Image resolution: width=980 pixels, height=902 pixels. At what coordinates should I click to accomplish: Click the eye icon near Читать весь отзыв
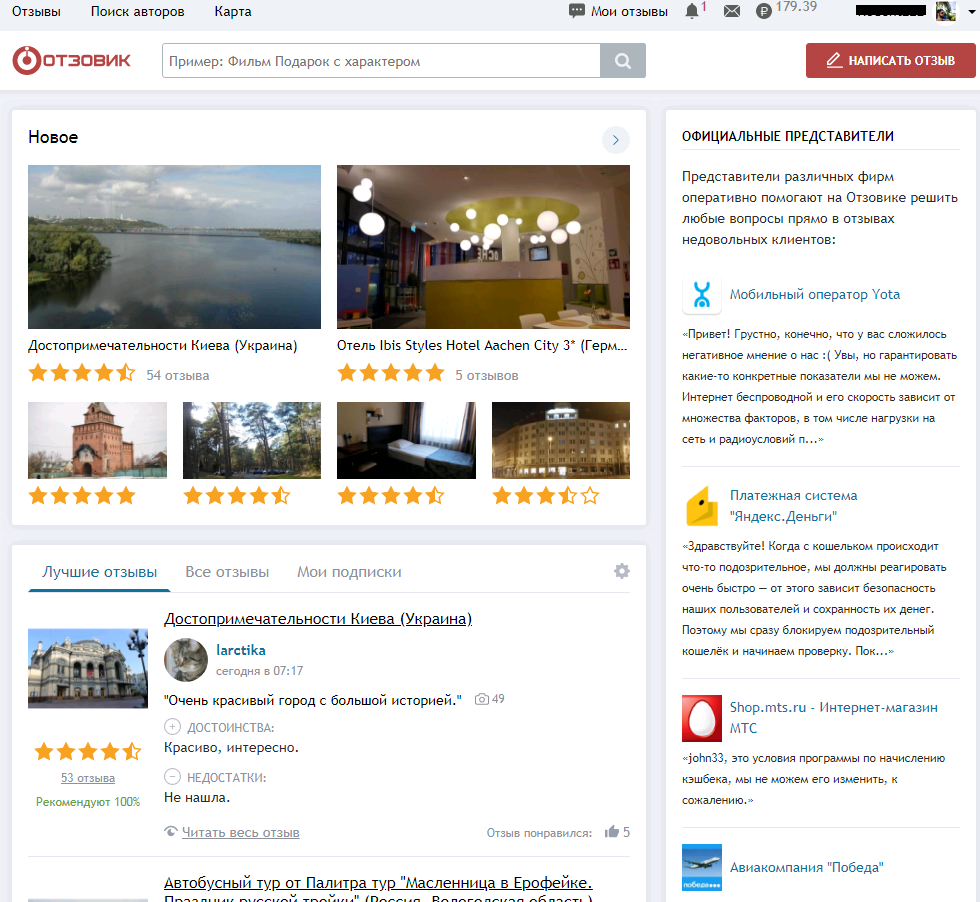(x=171, y=831)
